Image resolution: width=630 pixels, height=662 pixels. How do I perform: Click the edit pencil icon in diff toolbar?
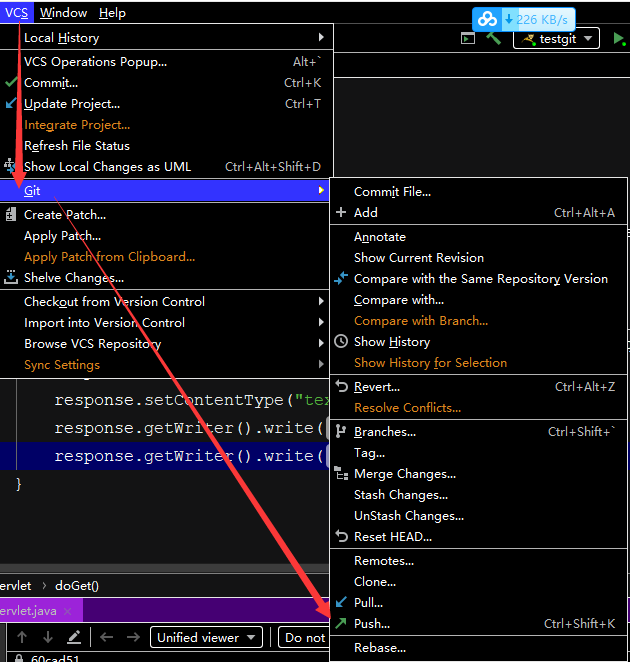[x=74, y=637]
